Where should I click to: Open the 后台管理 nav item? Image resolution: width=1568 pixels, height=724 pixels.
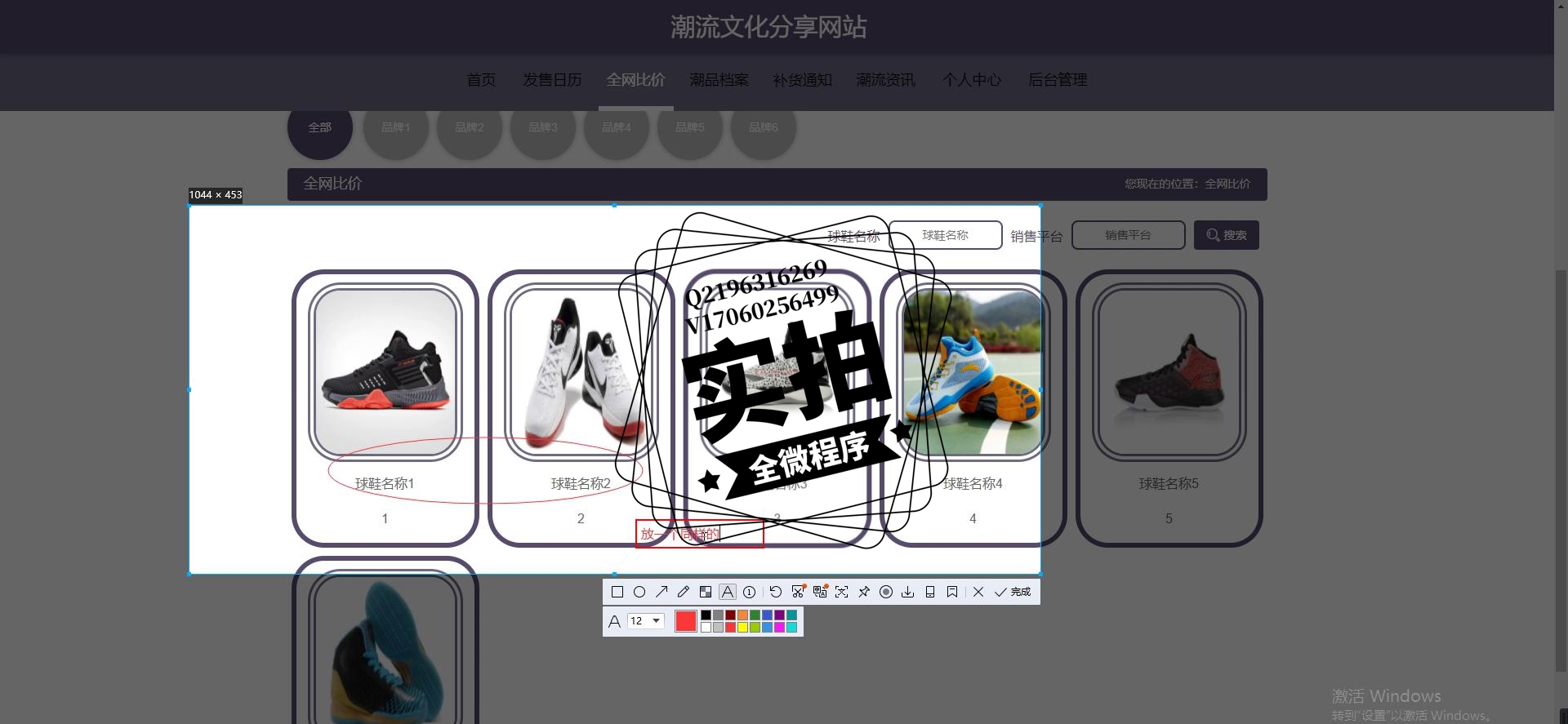[x=1058, y=80]
